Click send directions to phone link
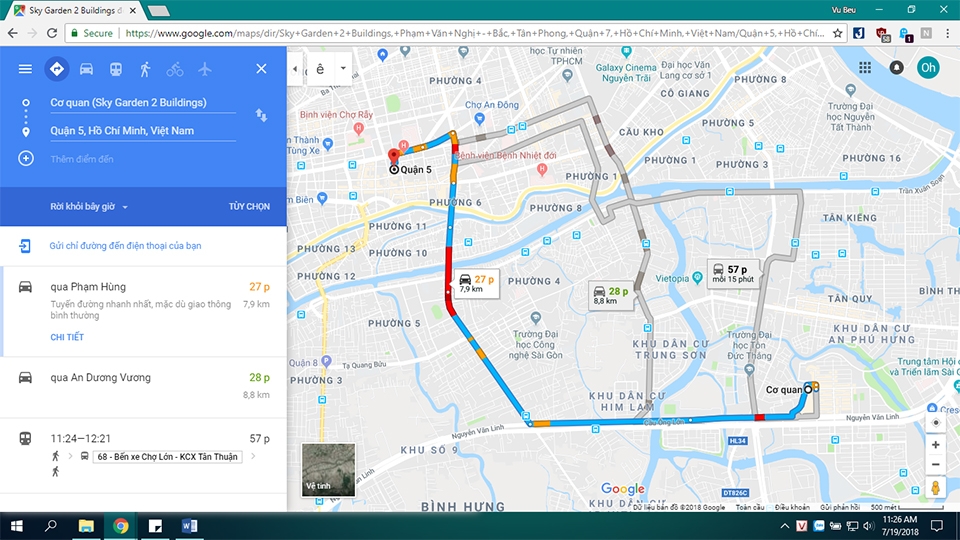 click(x=125, y=246)
